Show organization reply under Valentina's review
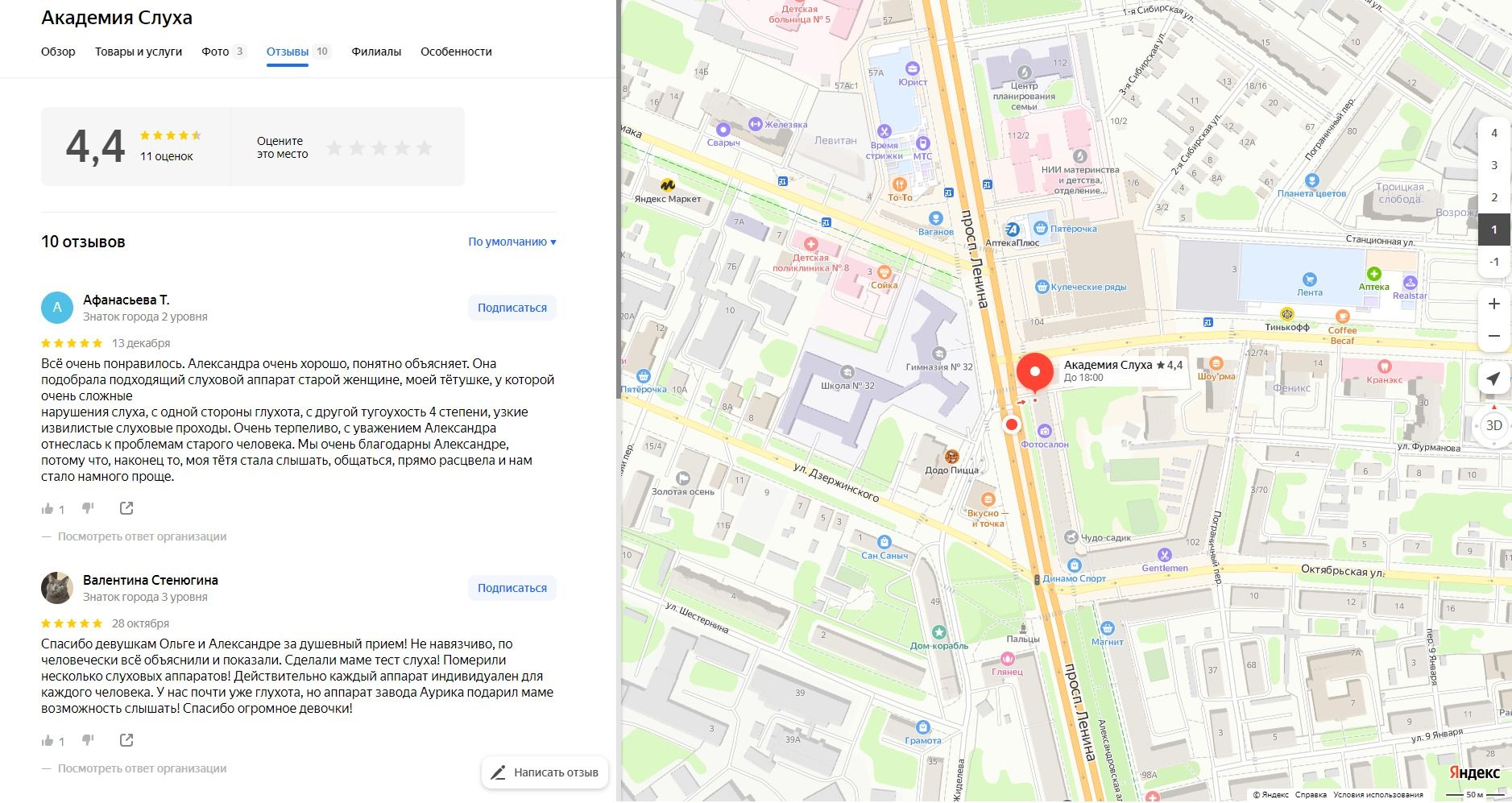 (x=142, y=768)
